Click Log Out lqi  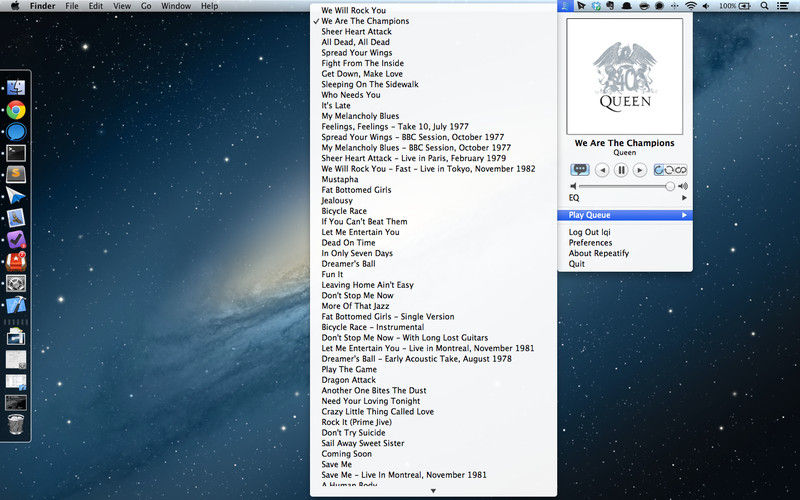[x=591, y=232]
